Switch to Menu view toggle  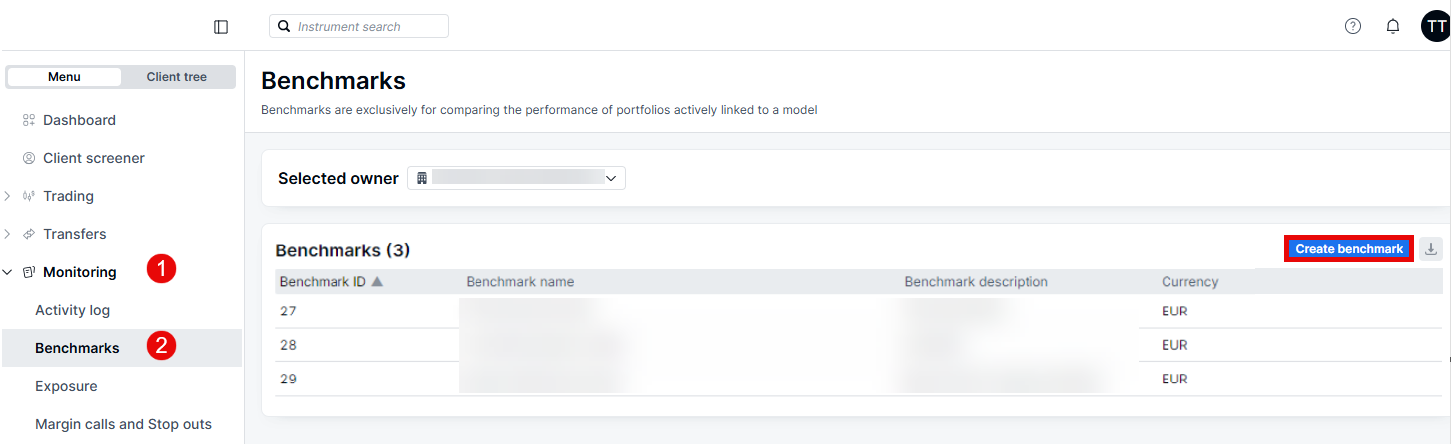coord(64,77)
